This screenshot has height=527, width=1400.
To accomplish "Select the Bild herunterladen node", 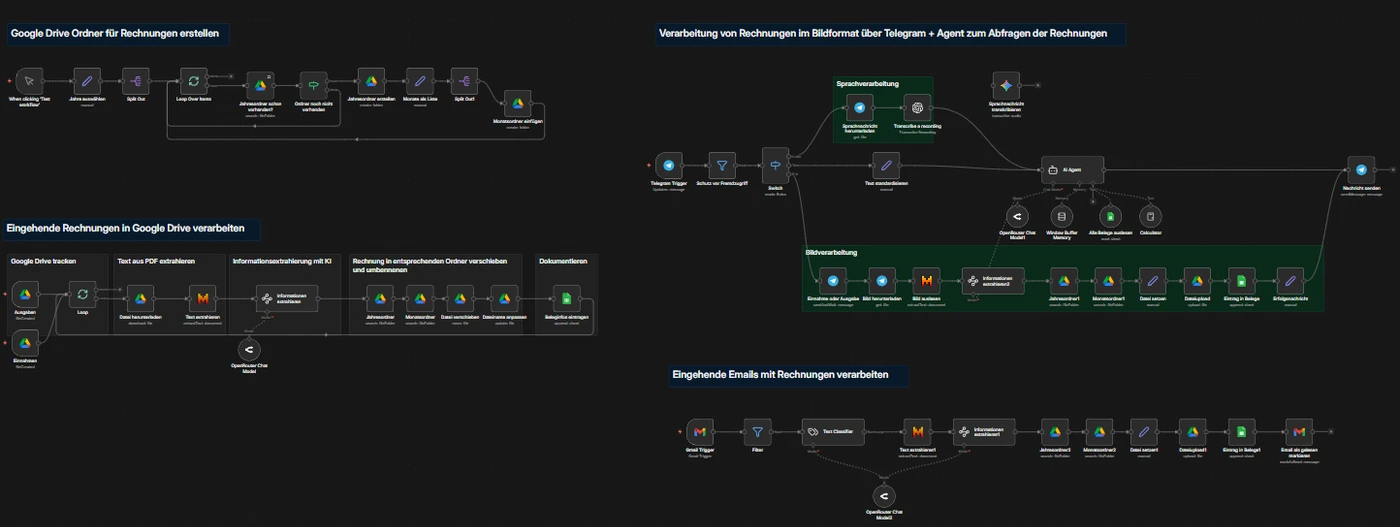I will click(x=881, y=281).
